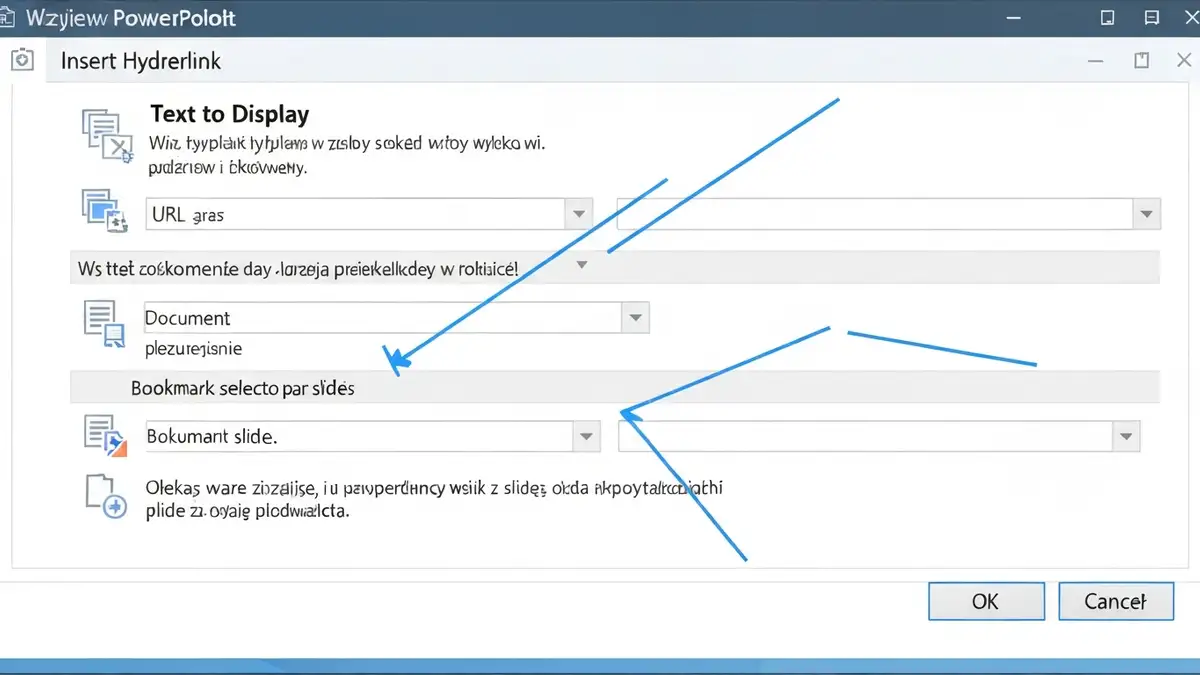The image size is (1200, 675).
Task: Click the home icon in PowerPoint title bar
Action: [9, 17]
